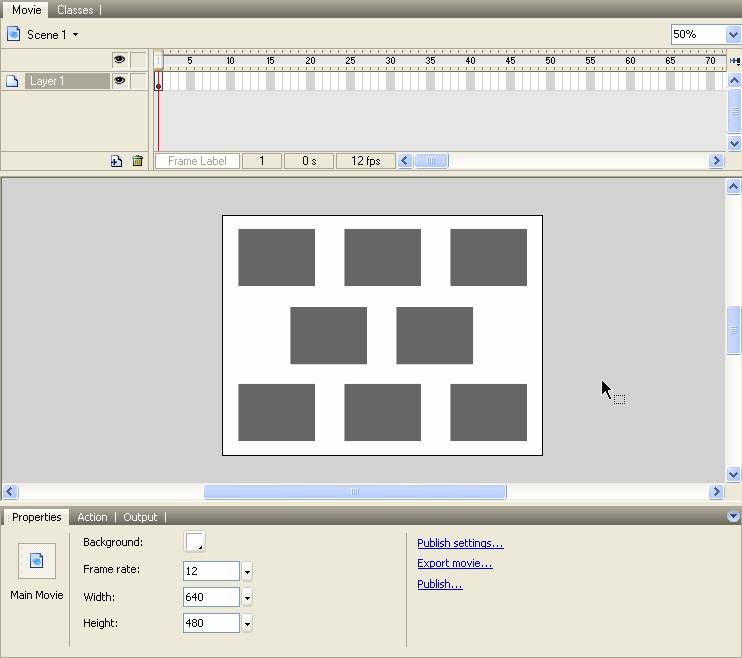The height and width of the screenshot is (658, 742).
Task: Select the top-middle gray rectangle on stage
Action: [382, 258]
